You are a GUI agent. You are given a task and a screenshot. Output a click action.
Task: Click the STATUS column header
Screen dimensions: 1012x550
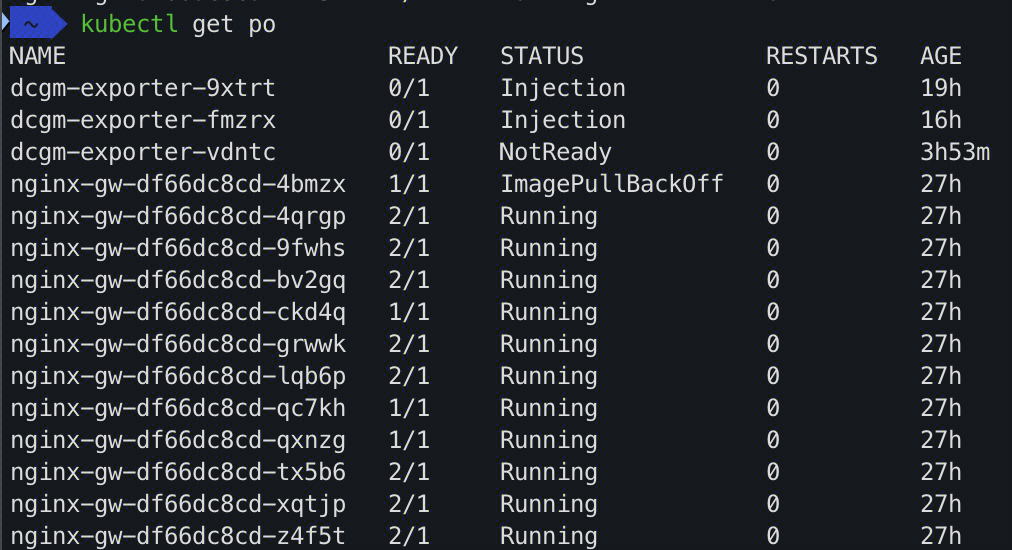tap(541, 56)
